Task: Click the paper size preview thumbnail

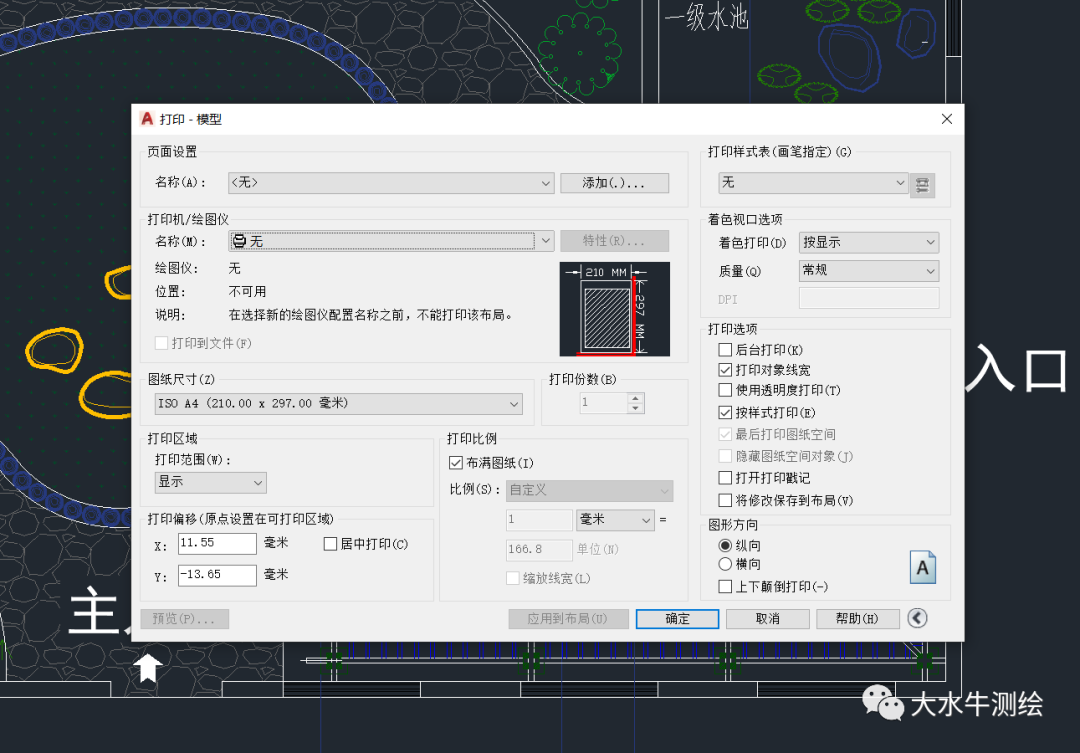Action: (614, 309)
